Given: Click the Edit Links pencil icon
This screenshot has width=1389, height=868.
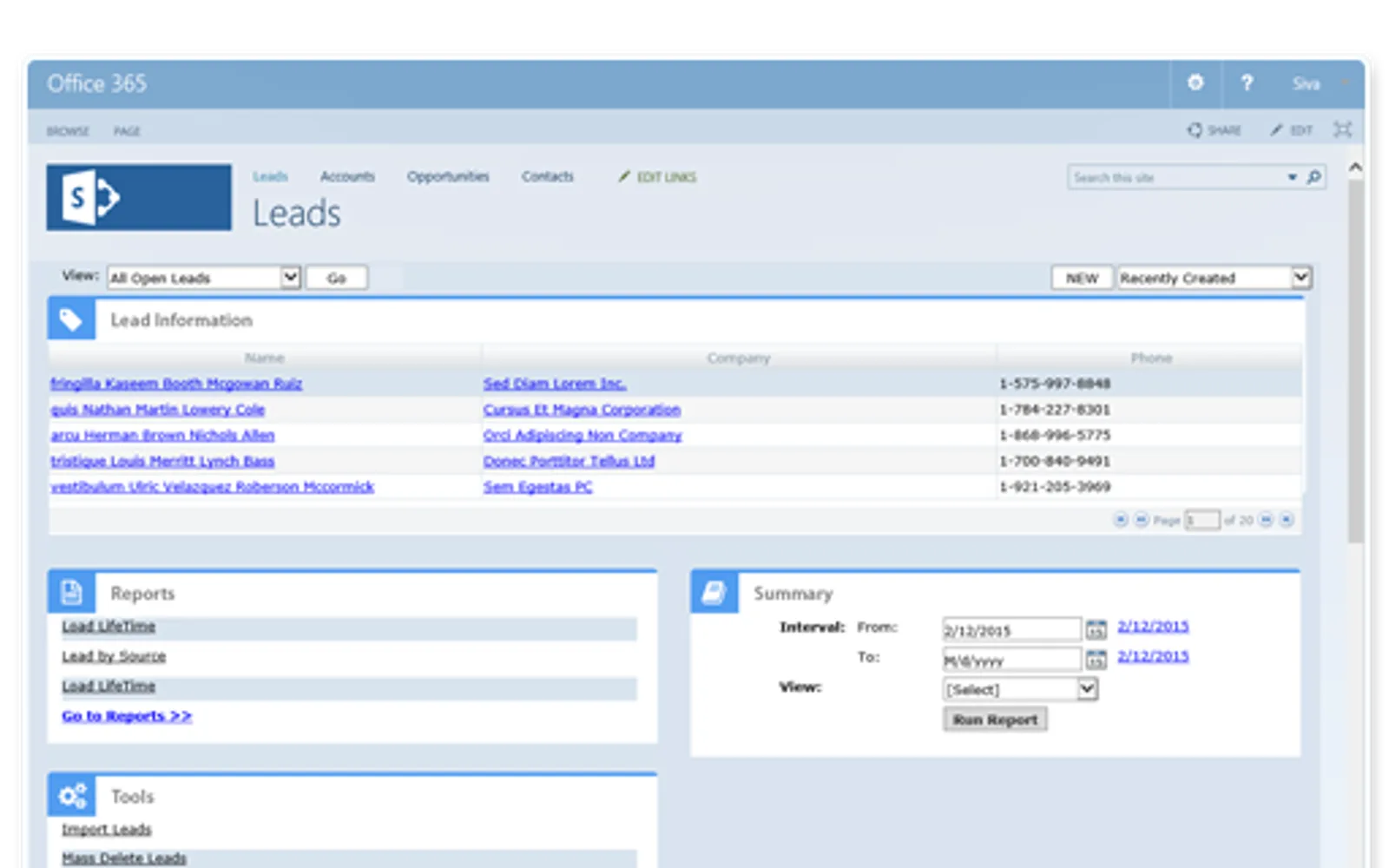Looking at the screenshot, I should pos(623,176).
